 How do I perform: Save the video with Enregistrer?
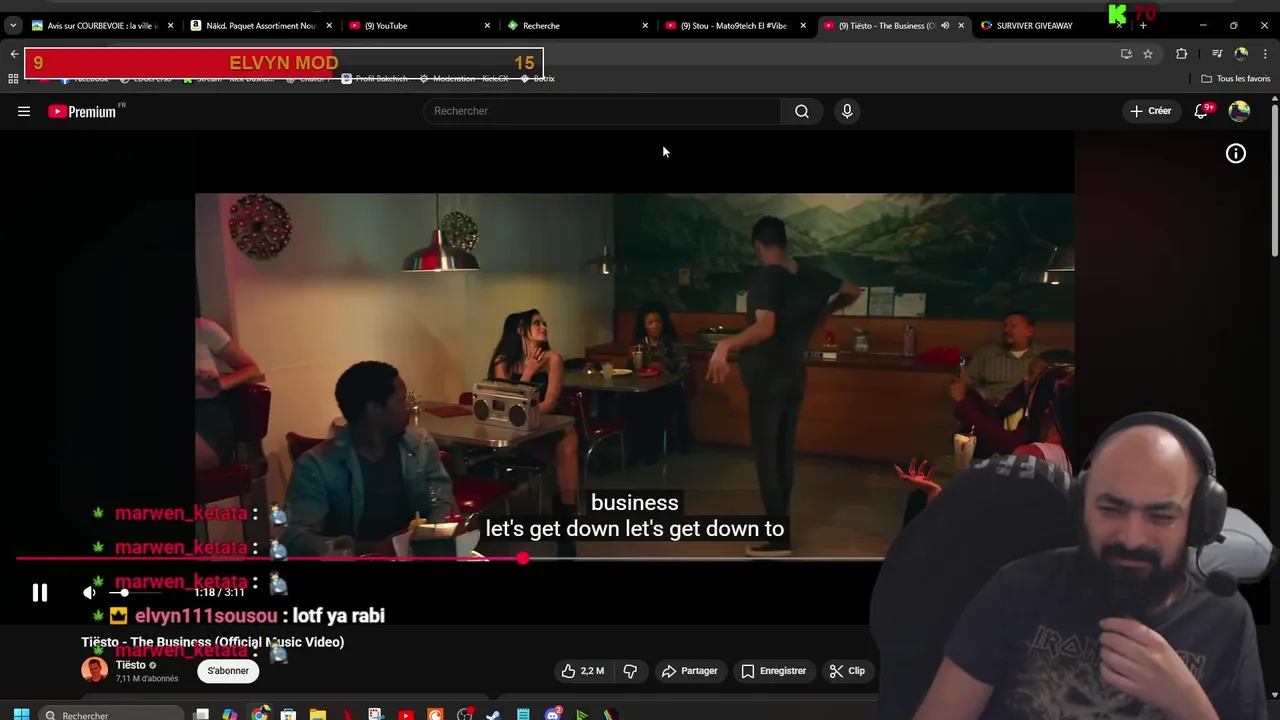pos(773,671)
